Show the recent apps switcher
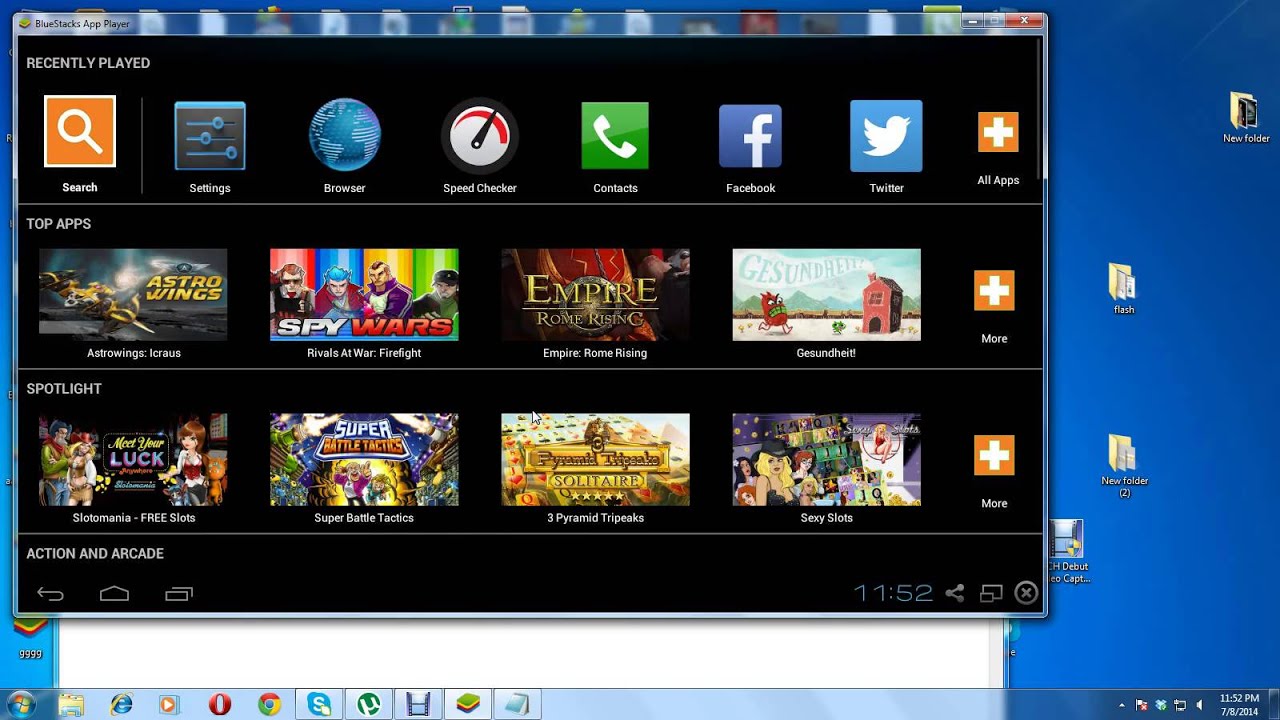The image size is (1280, 720). [x=179, y=594]
